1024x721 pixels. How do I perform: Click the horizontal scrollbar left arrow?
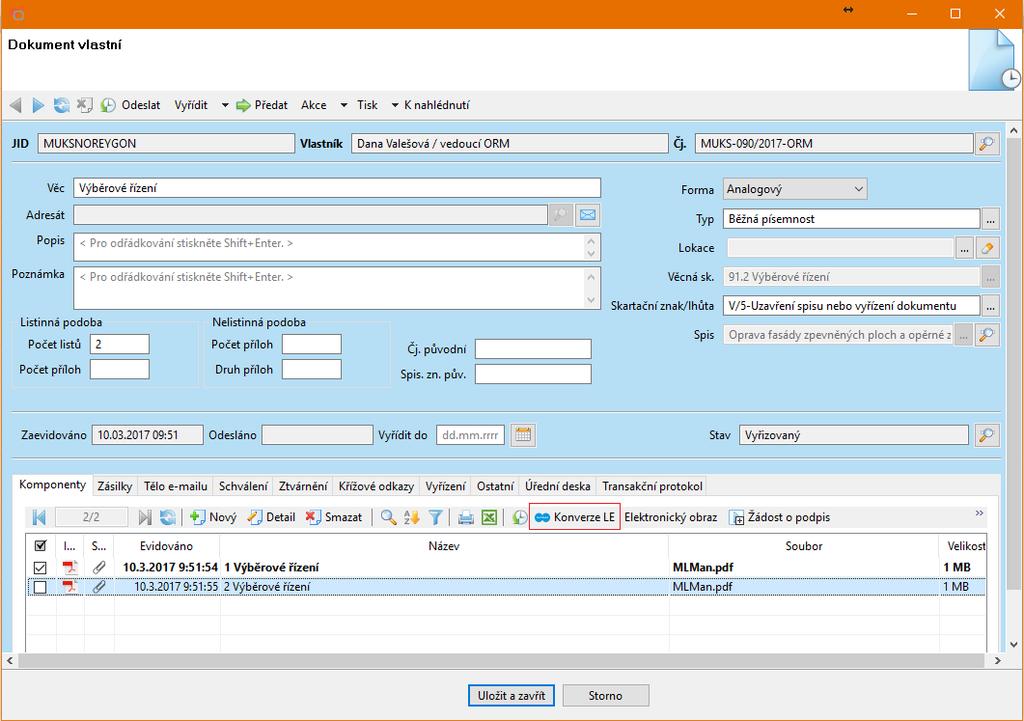tap(9, 661)
